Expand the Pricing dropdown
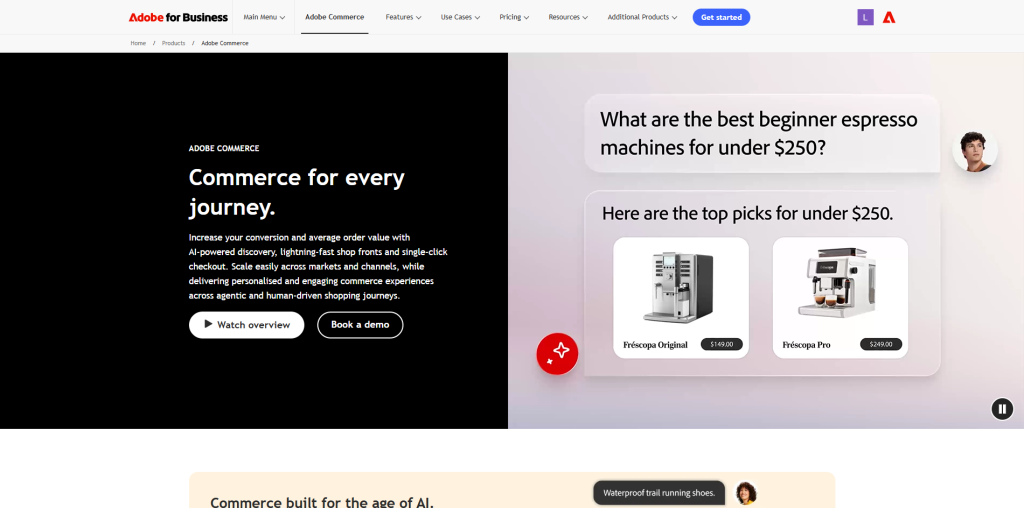1024x508 pixels. click(x=514, y=17)
